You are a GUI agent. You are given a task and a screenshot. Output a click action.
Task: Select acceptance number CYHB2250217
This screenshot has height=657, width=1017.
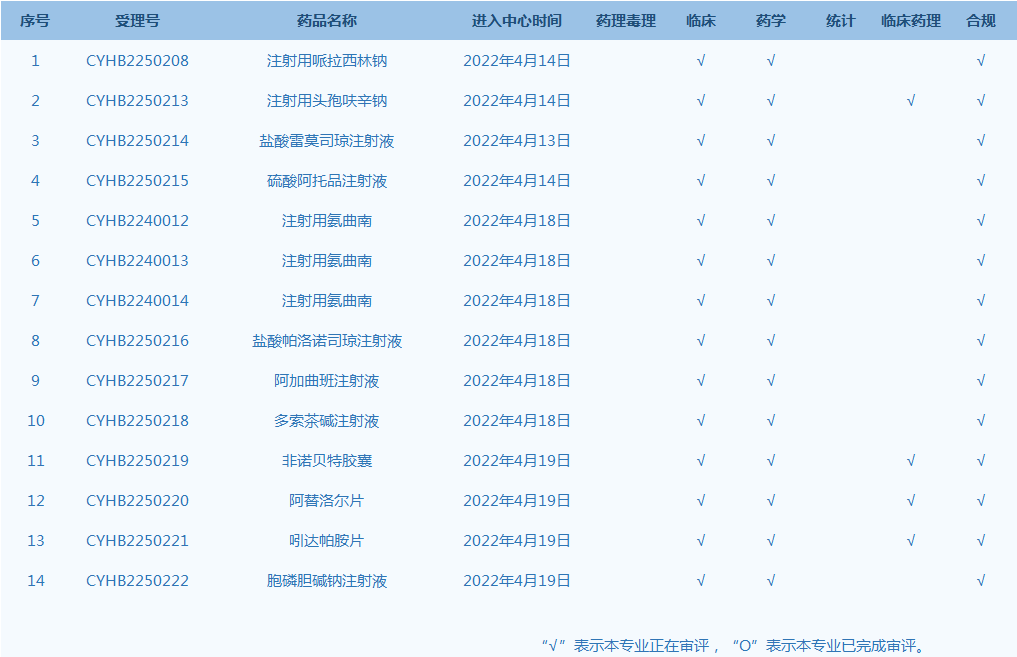point(137,381)
